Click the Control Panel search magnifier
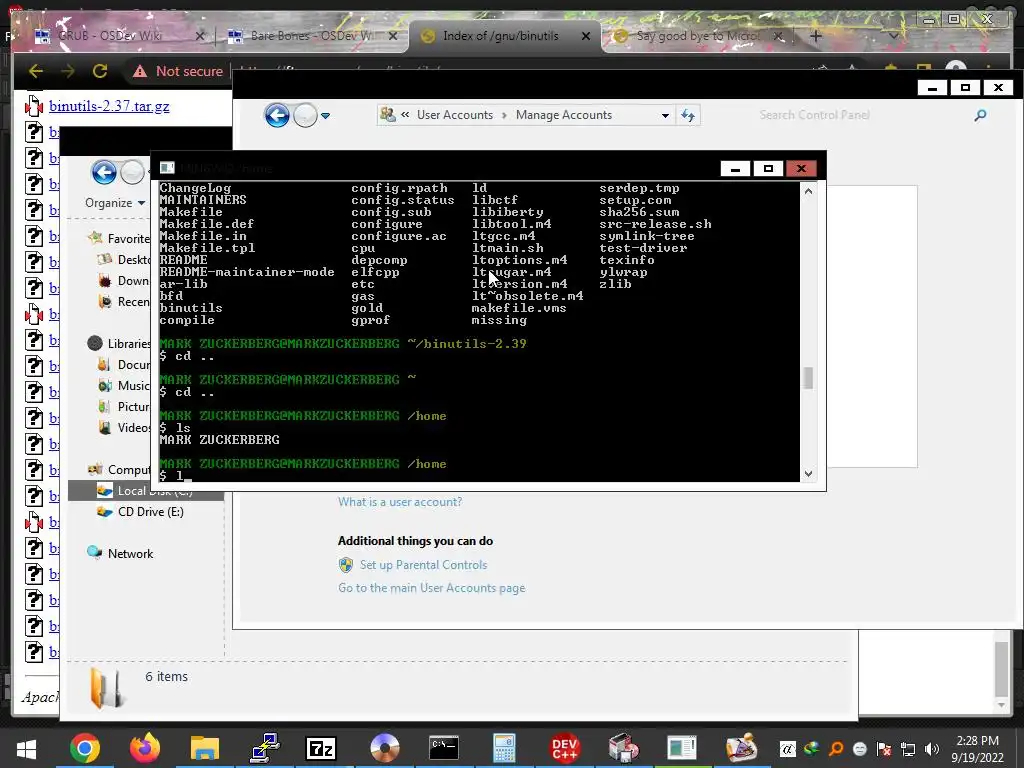This screenshot has height=768, width=1024. tap(980, 116)
